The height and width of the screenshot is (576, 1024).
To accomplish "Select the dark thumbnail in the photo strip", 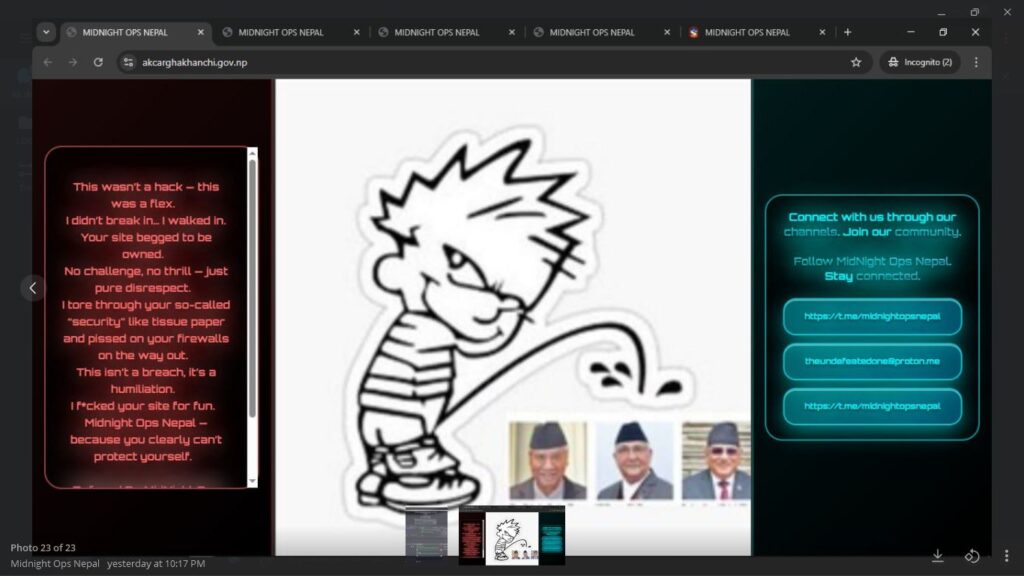I will [426, 536].
